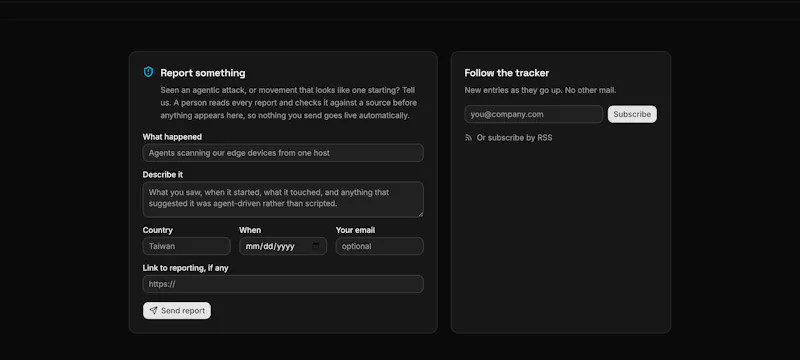Click the Report something heading
Screen dimensions: 800x360
(x=203, y=73)
